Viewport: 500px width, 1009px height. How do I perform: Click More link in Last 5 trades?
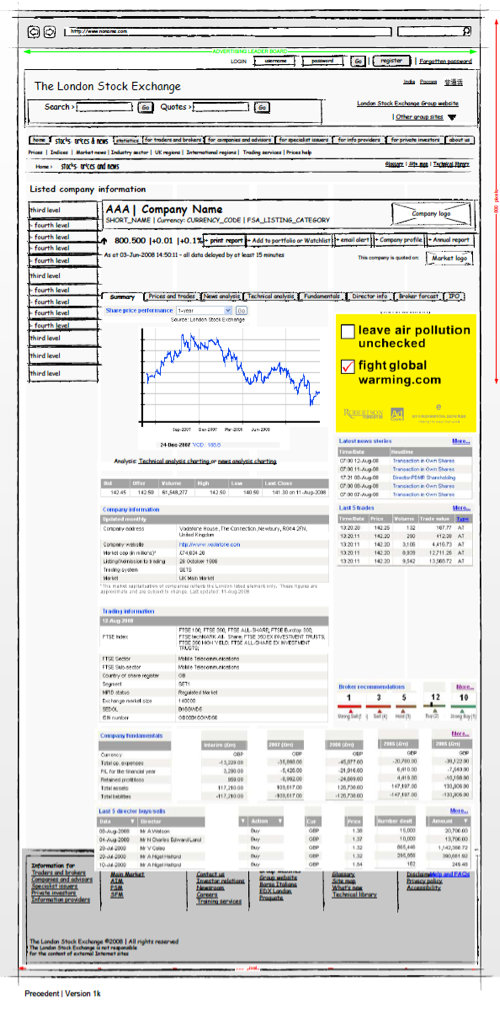coord(461,508)
